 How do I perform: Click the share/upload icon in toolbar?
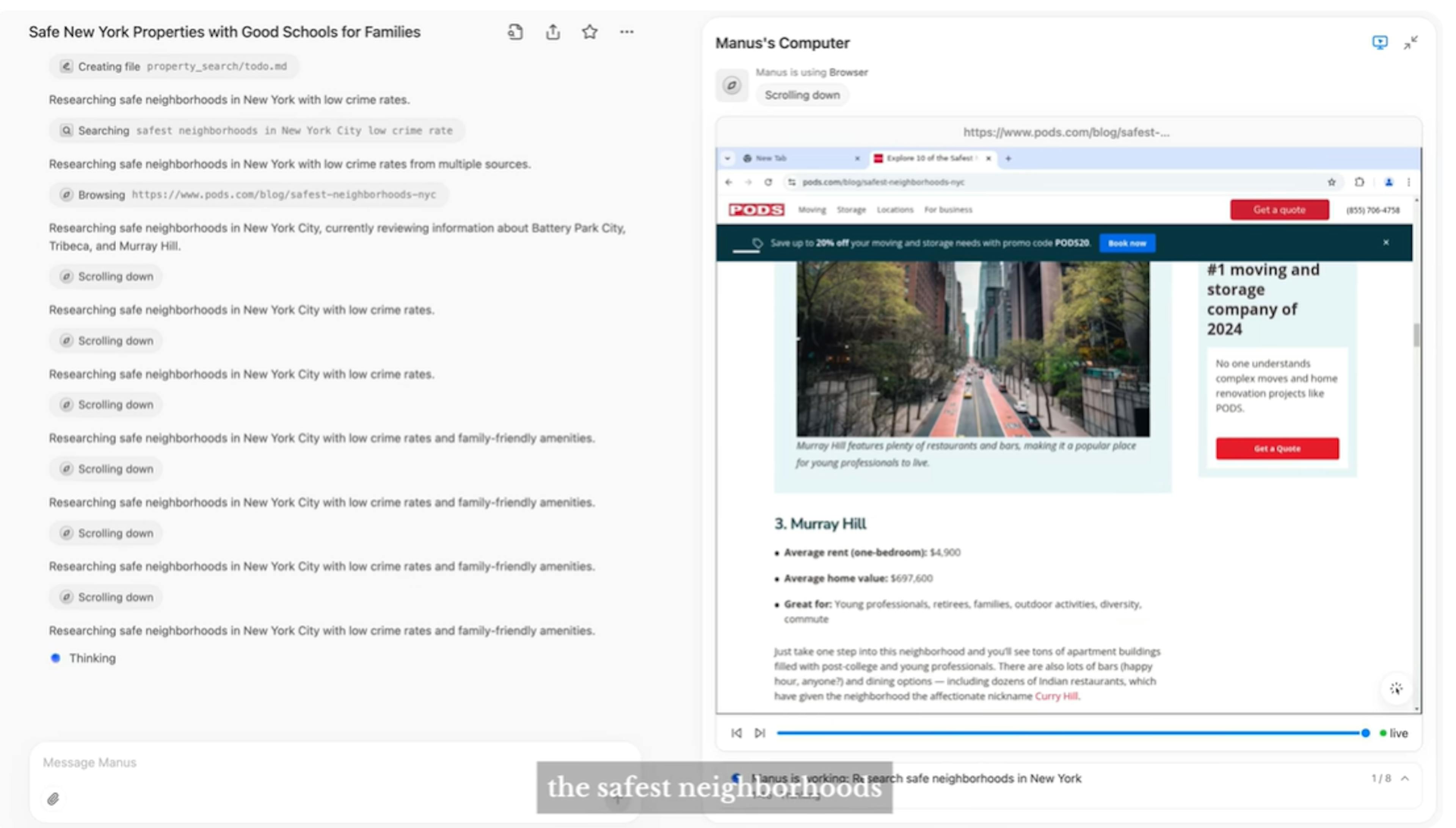[x=553, y=32]
